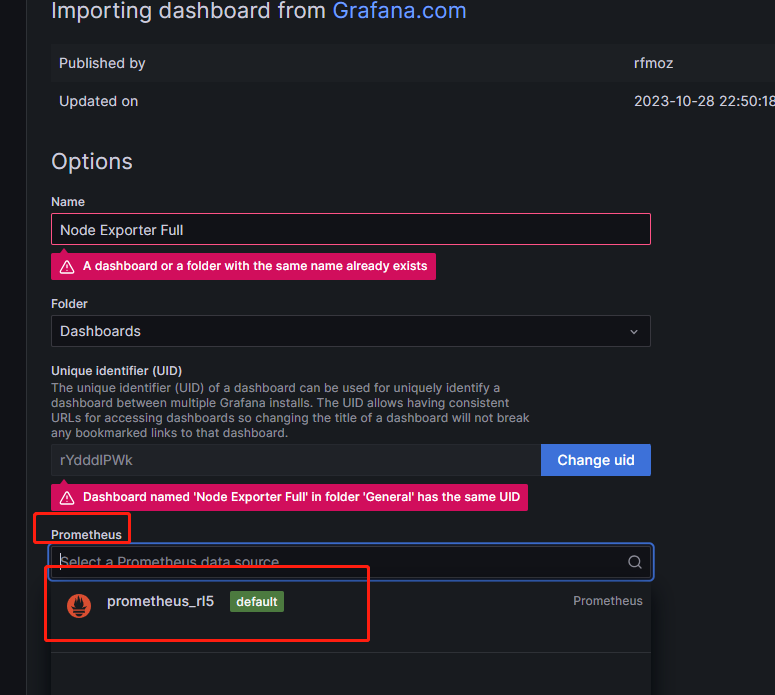Click into the Node Exporter Full name field
The image size is (775, 695).
[350, 230]
